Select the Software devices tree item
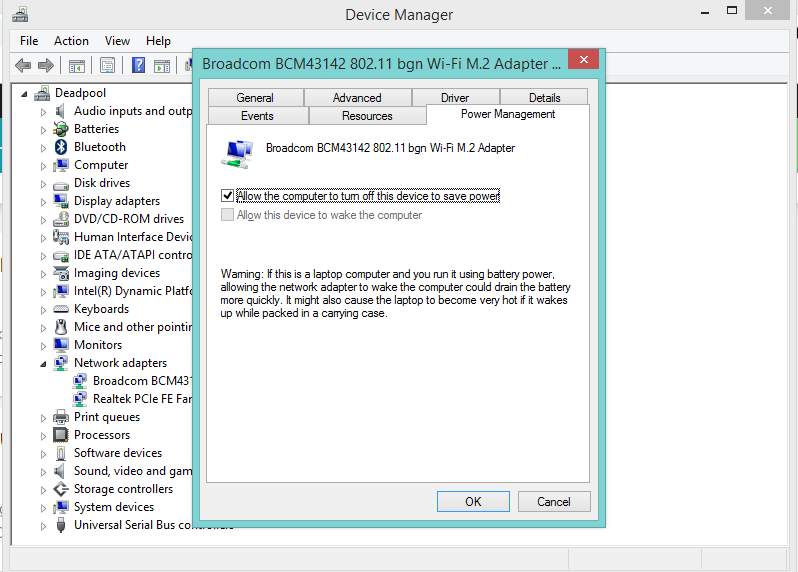Viewport: 798px width, 572px height. pyautogui.click(x=118, y=453)
